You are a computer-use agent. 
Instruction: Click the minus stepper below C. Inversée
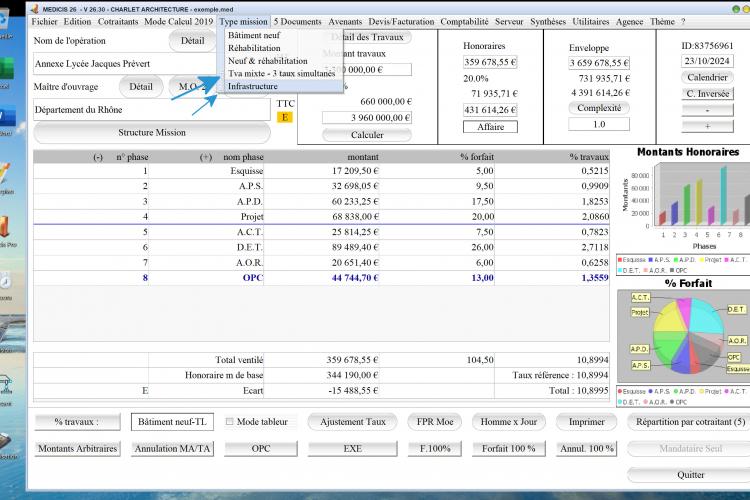click(707, 110)
